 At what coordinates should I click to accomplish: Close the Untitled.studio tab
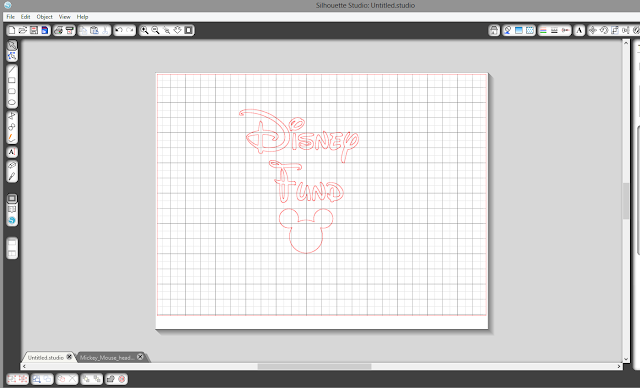click(x=69, y=357)
